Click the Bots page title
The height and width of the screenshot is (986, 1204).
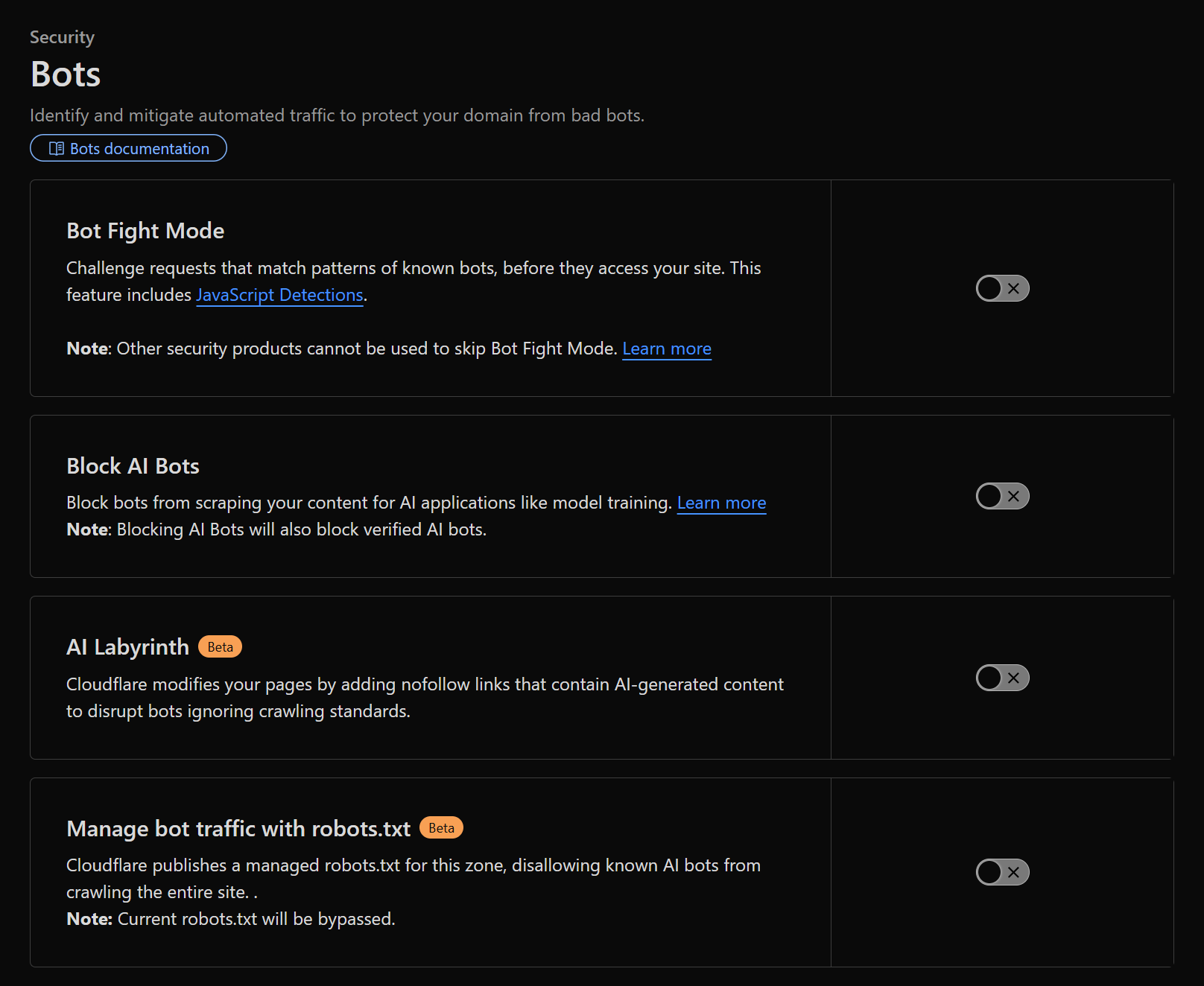[x=66, y=74]
